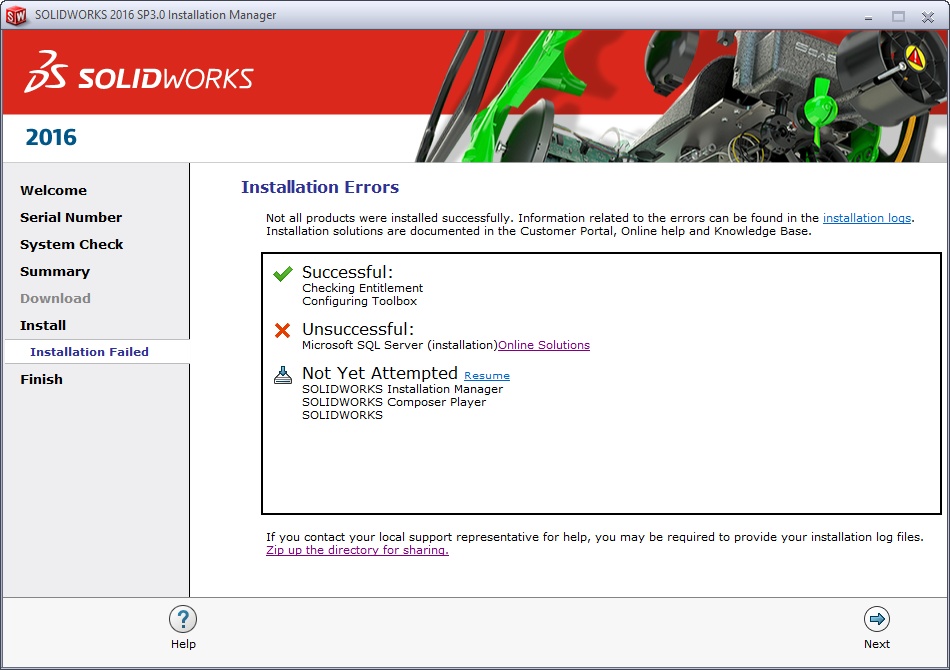The height and width of the screenshot is (670, 950).
Task: Click the Configuring Toolbox entry
Action: pyautogui.click(x=359, y=301)
